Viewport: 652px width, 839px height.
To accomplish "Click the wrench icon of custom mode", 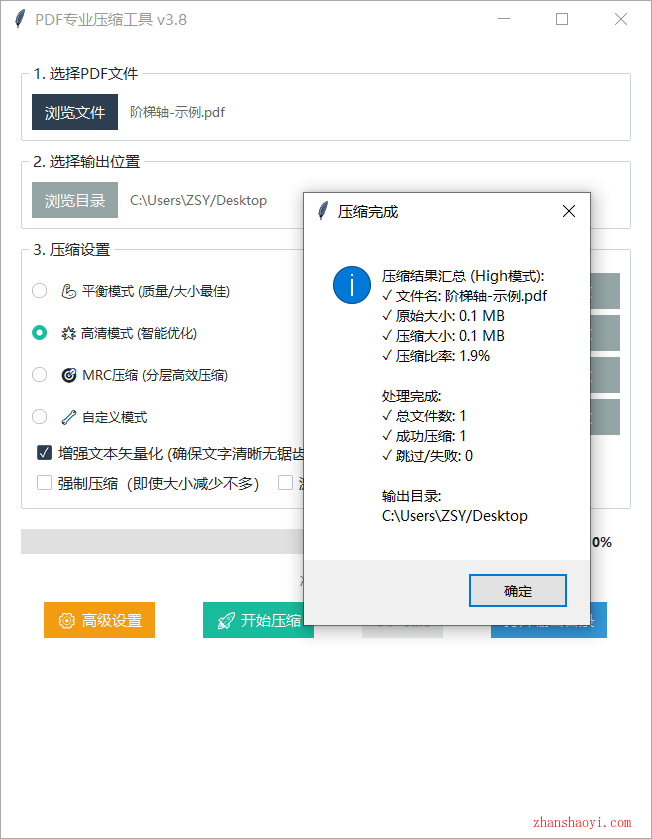I will 68,417.
